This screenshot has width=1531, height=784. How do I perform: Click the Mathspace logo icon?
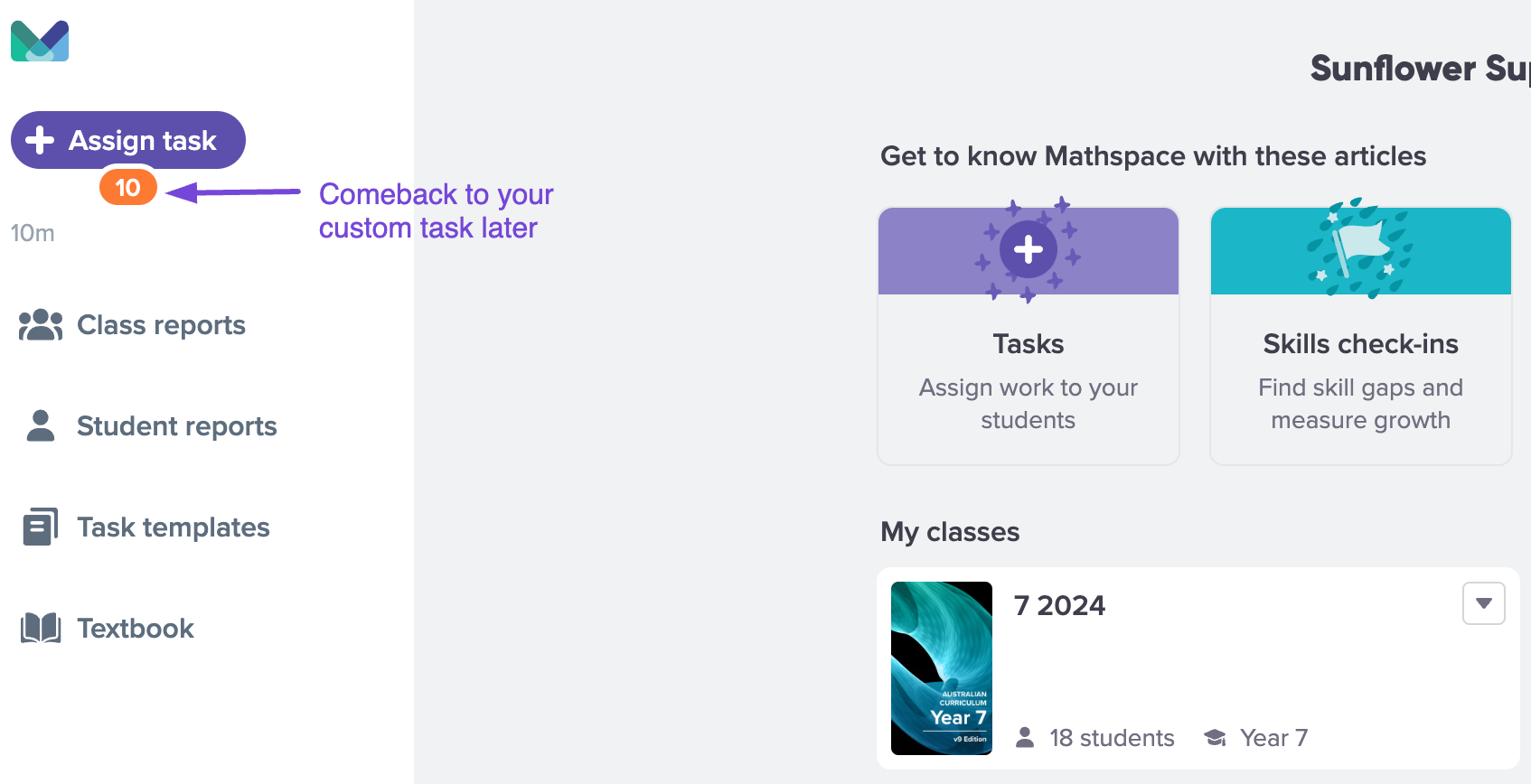[x=40, y=41]
